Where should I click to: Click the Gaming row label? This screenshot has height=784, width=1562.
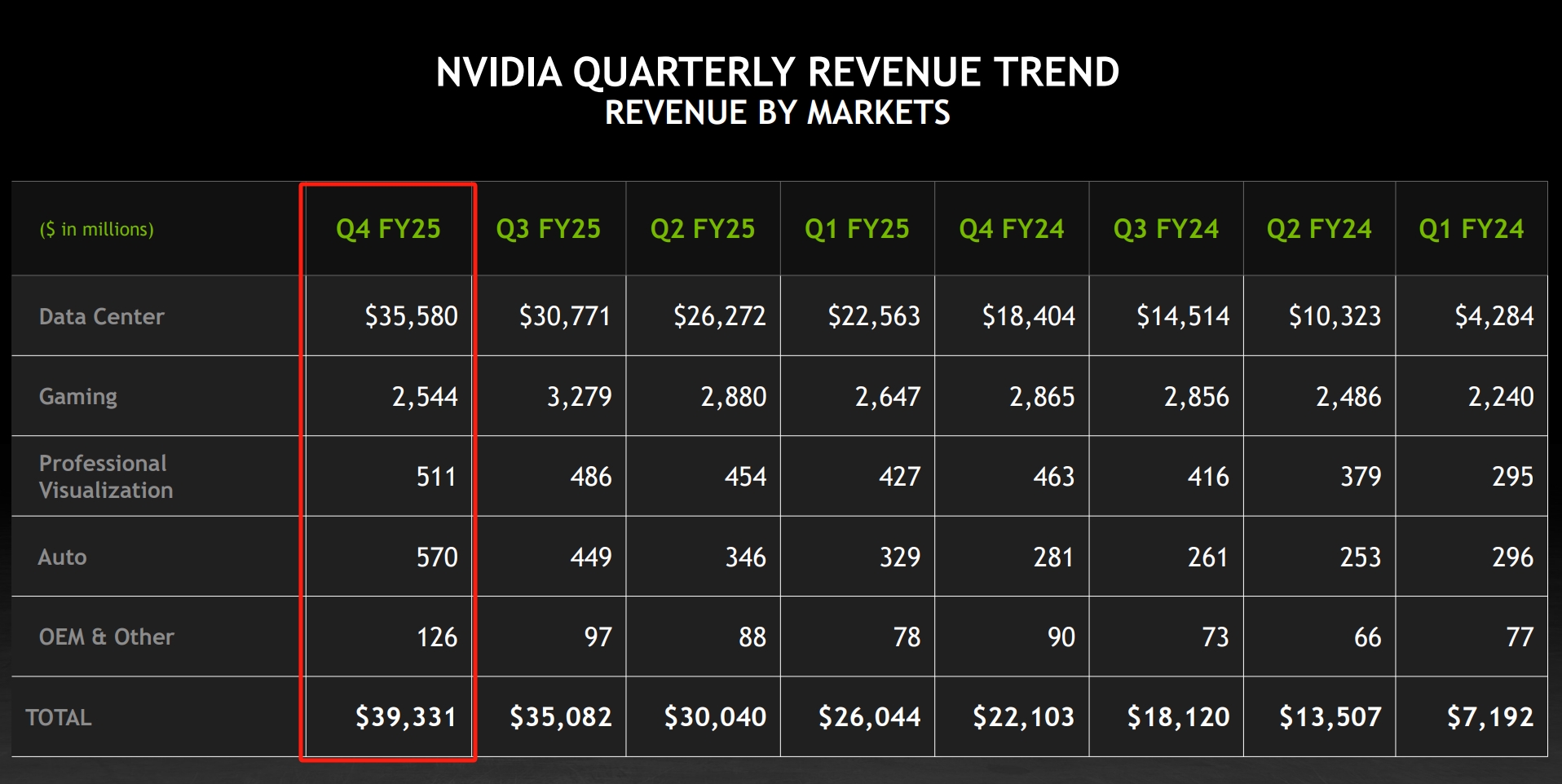78,397
